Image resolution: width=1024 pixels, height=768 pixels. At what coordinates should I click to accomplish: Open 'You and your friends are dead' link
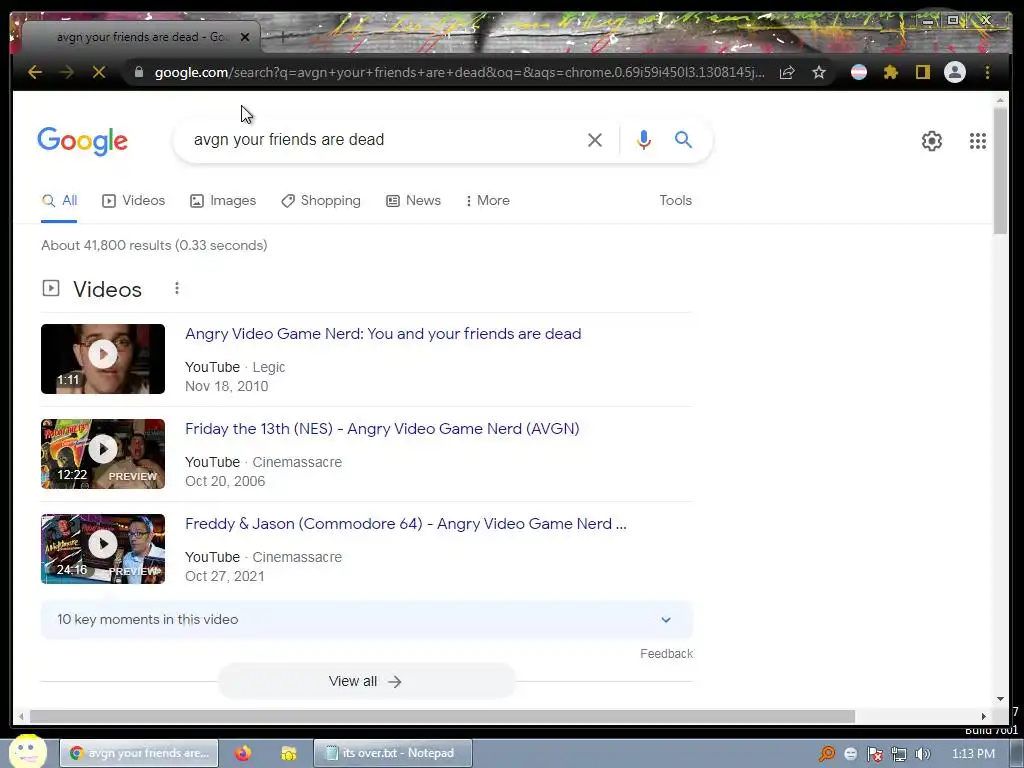383,334
